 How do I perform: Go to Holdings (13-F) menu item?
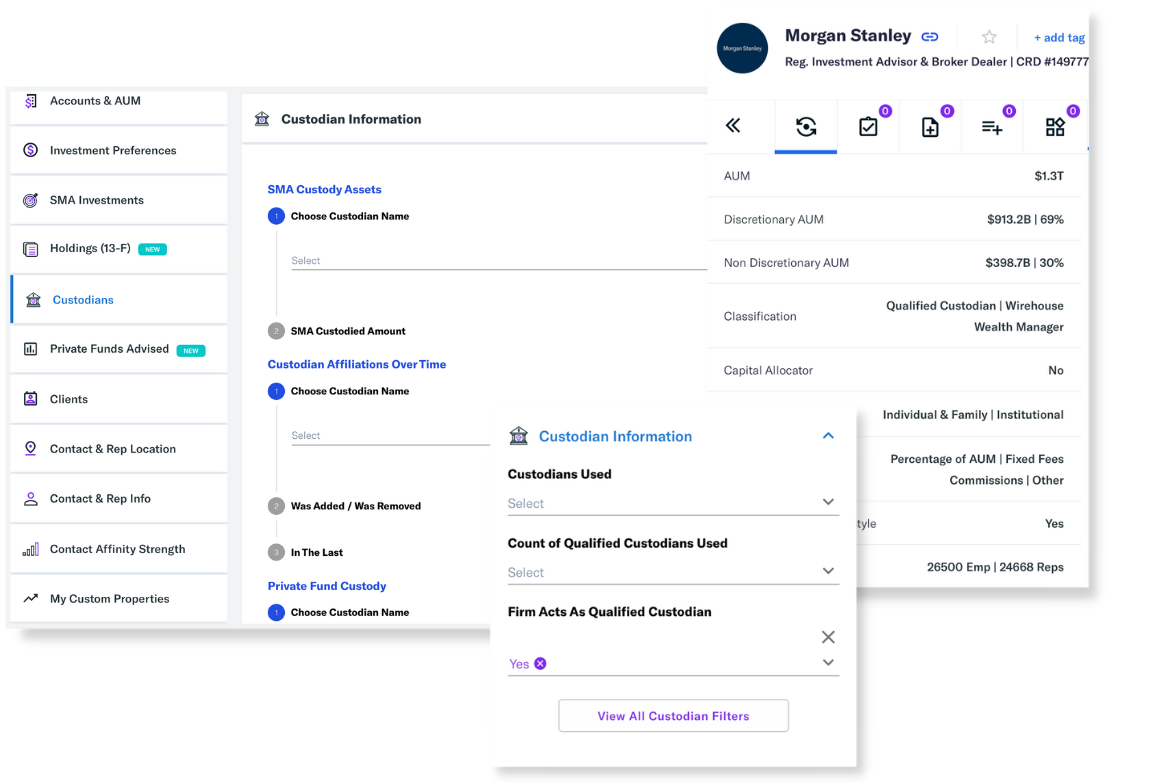[x=119, y=249]
